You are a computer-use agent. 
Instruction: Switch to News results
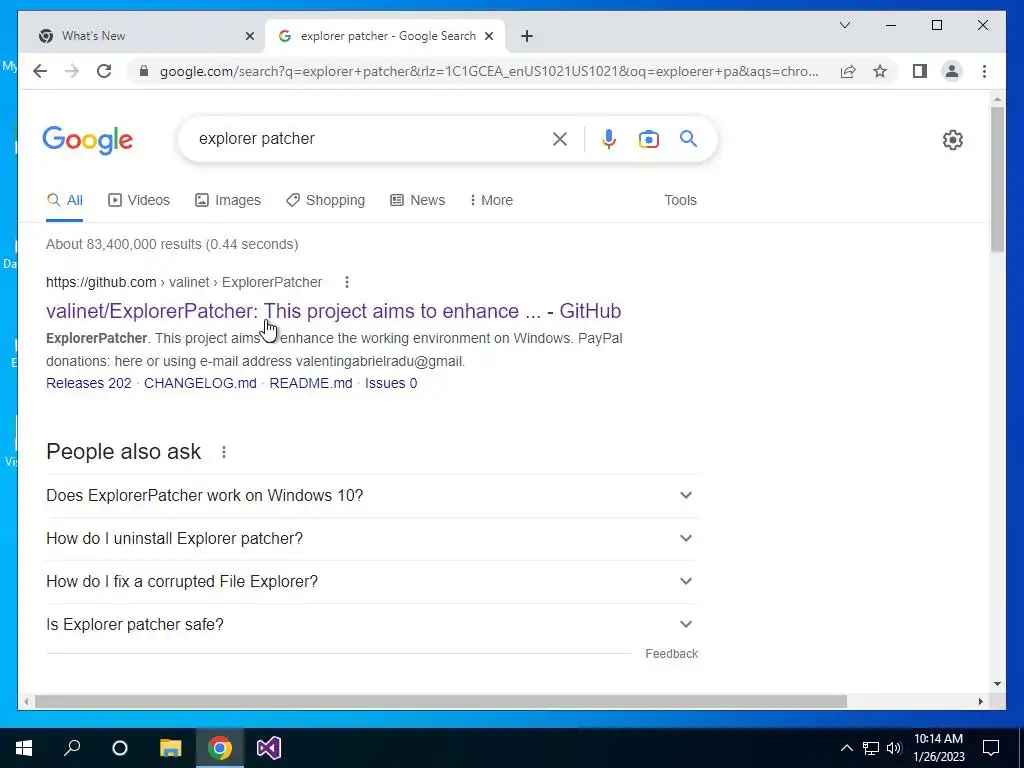(417, 200)
